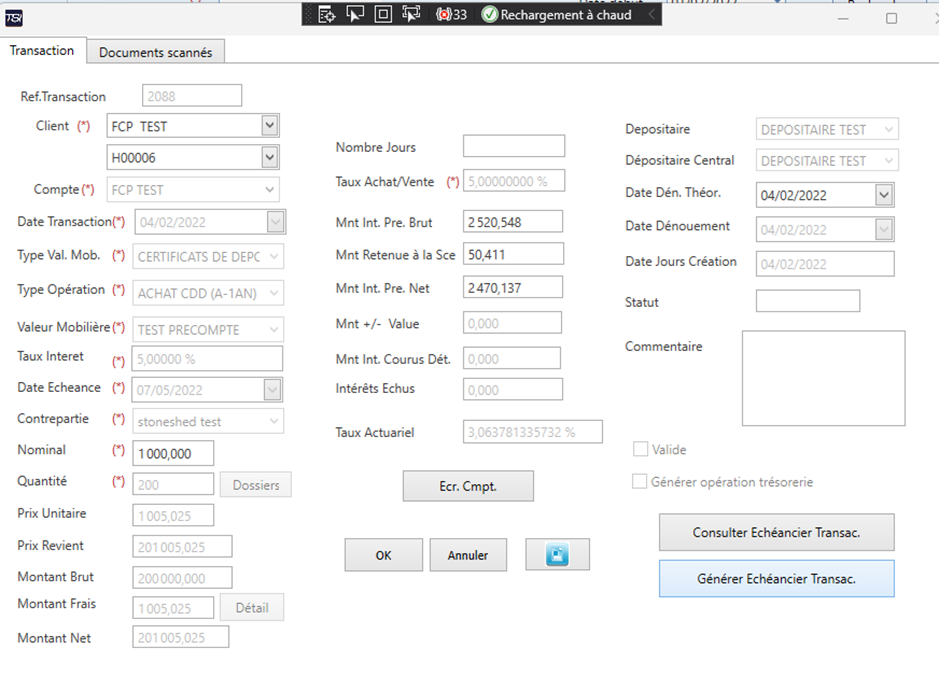This screenshot has width=939, height=691.
Task: Switch to the Documents scannés tab
Action: pos(156,52)
